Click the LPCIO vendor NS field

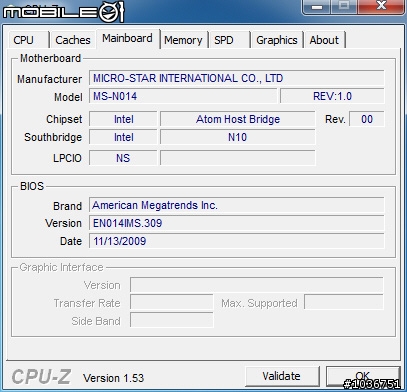(x=123, y=158)
